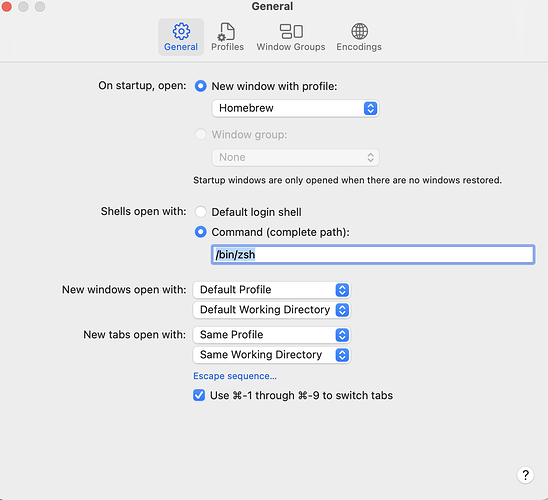Switch to the Profiles tab label
The height and width of the screenshot is (500, 548).
(228, 47)
